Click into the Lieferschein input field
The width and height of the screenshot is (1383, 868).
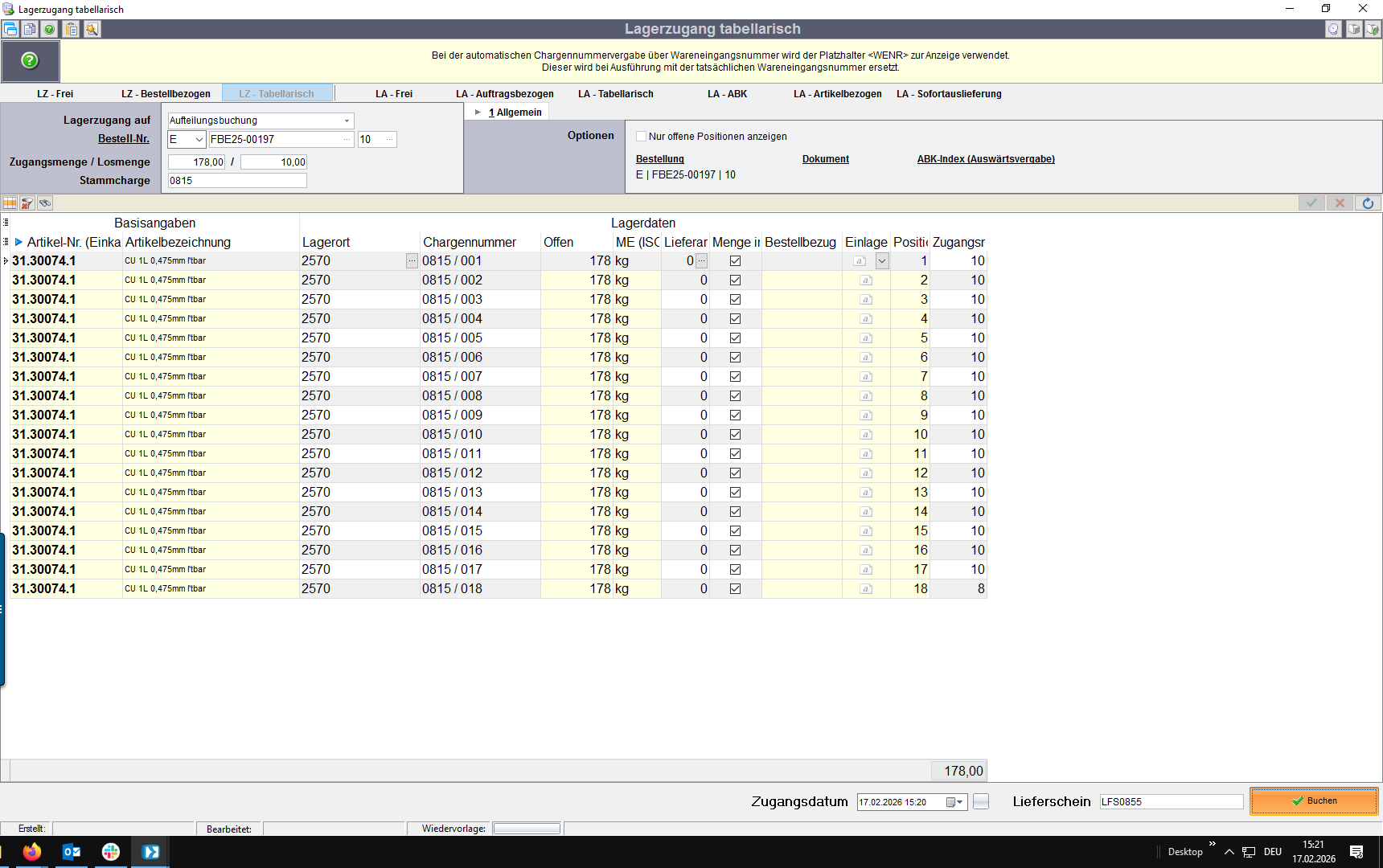click(x=1170, y=802)
